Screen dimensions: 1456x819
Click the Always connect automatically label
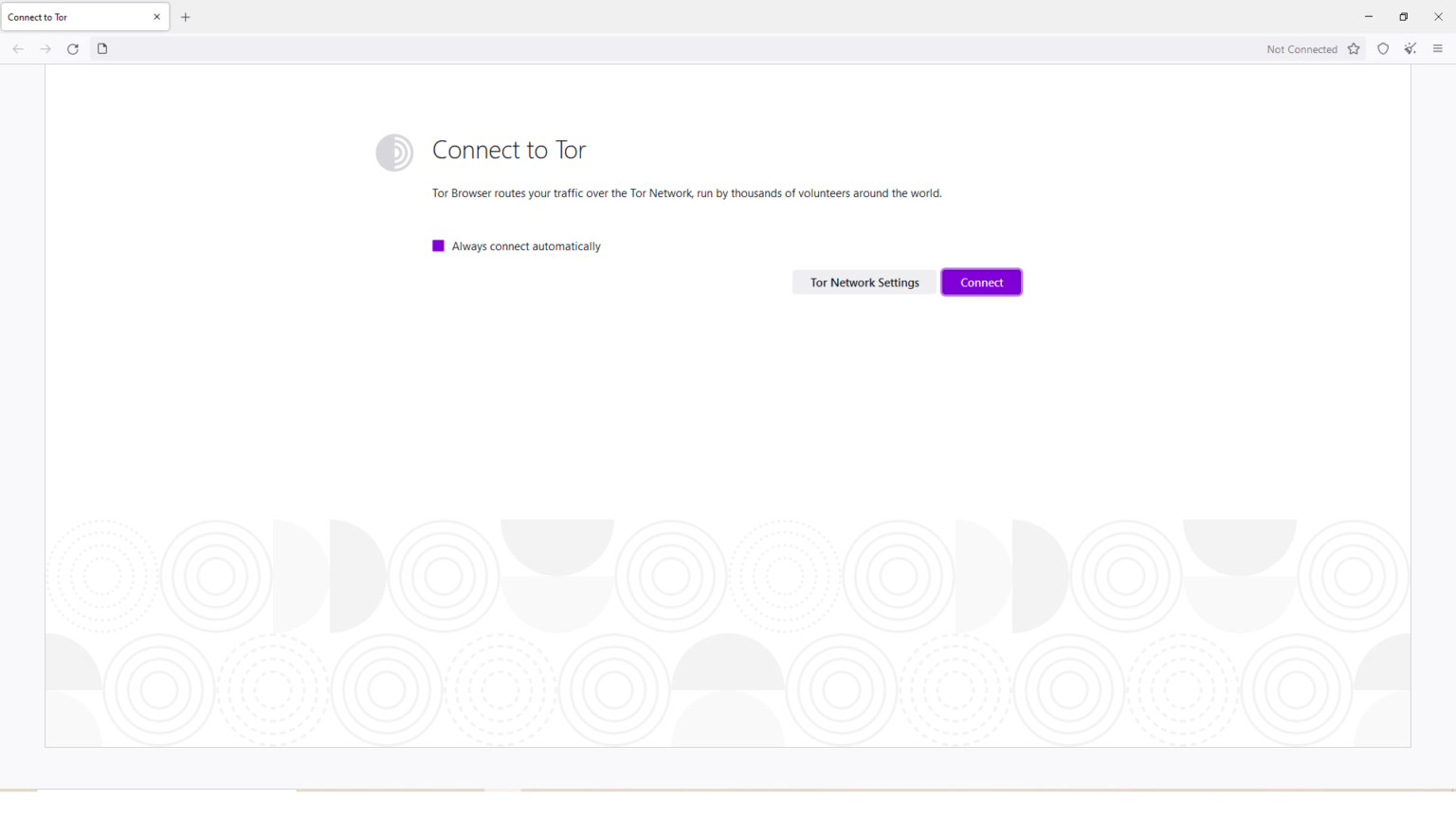pyautogui.click(x=525, y=246)
